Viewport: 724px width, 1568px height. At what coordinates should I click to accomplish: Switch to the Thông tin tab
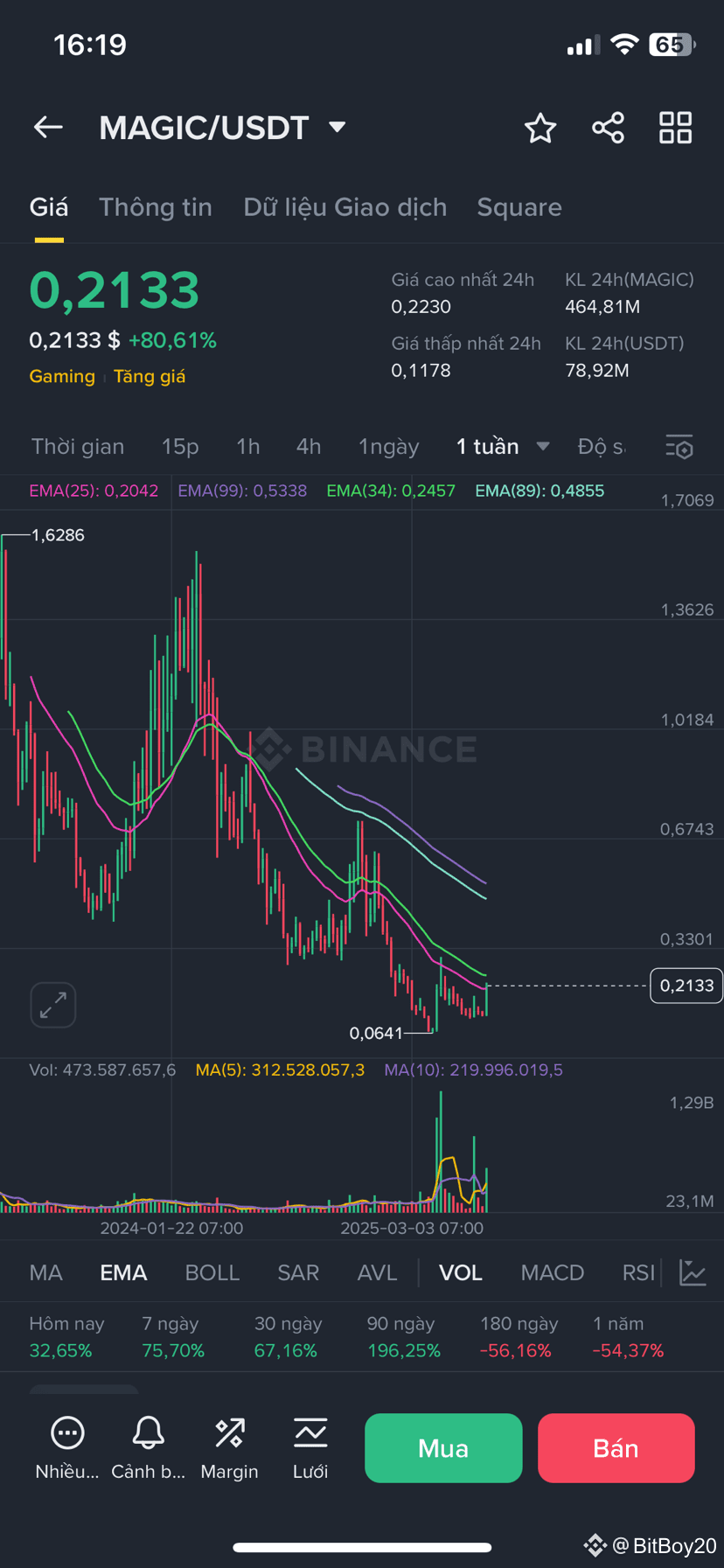point(156,207)
